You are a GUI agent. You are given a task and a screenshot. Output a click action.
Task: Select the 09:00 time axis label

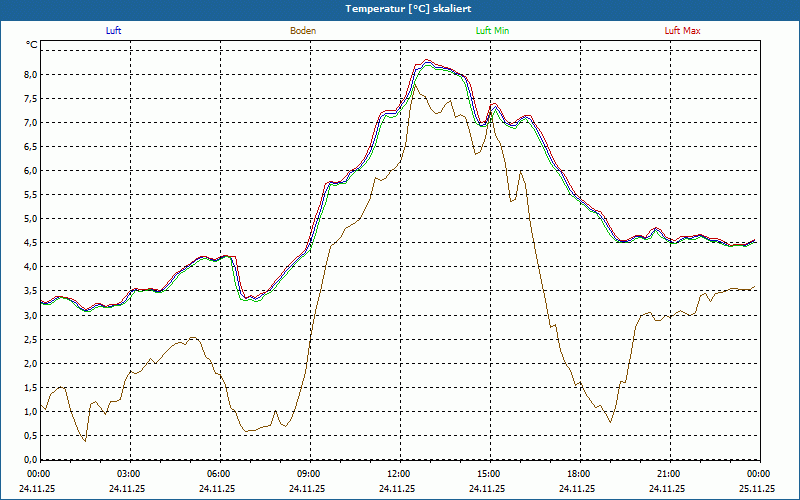point(309,474)
